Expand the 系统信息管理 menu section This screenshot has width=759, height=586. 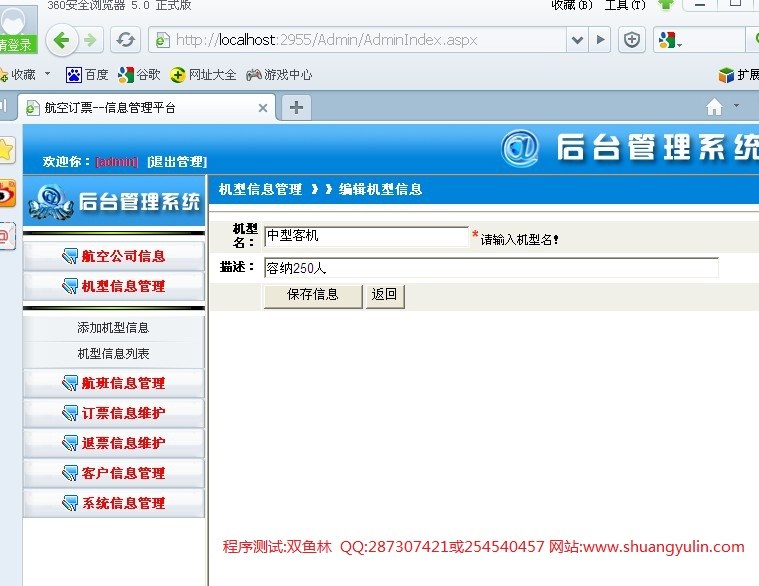point(114,503)
